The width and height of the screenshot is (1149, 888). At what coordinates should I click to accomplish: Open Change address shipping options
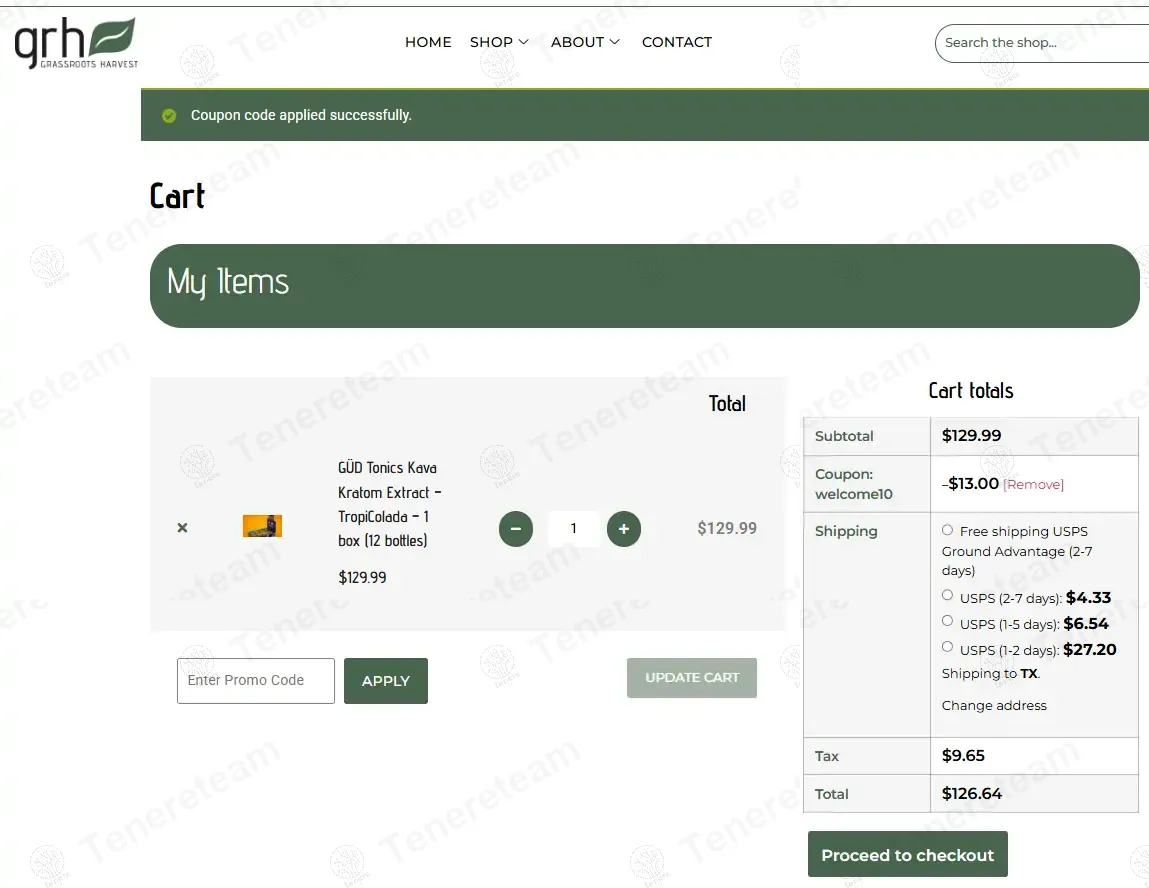coord(994,705)
